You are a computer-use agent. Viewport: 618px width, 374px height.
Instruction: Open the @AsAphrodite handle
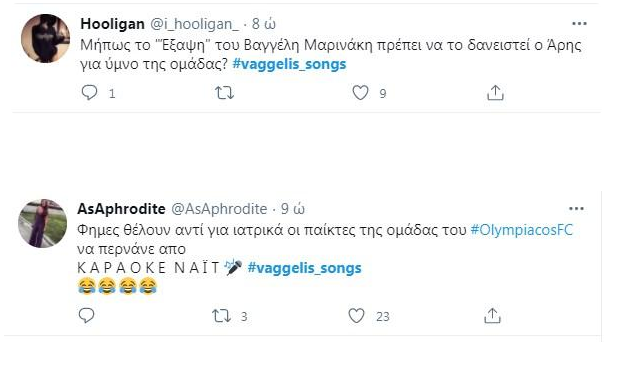pos(219,209)
